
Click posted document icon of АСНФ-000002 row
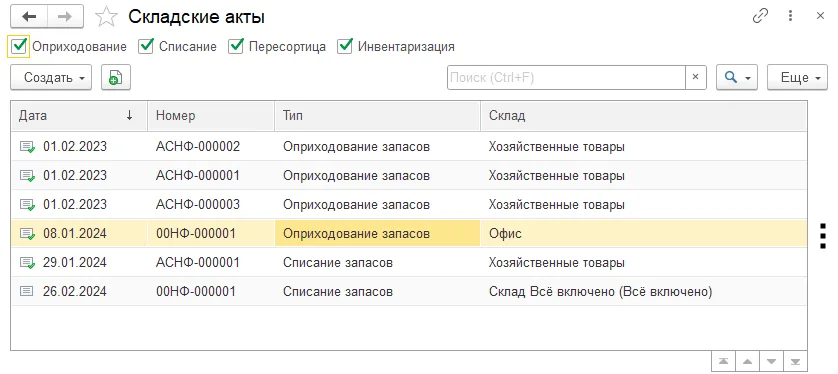pyautogui.click(x=28, y=147)
